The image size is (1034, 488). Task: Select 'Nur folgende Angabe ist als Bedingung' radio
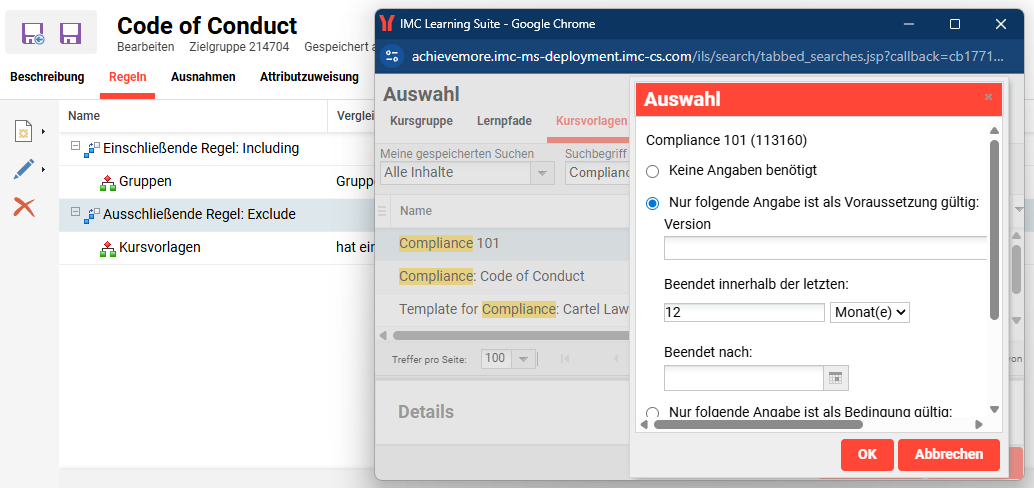[x=653, y=413]
